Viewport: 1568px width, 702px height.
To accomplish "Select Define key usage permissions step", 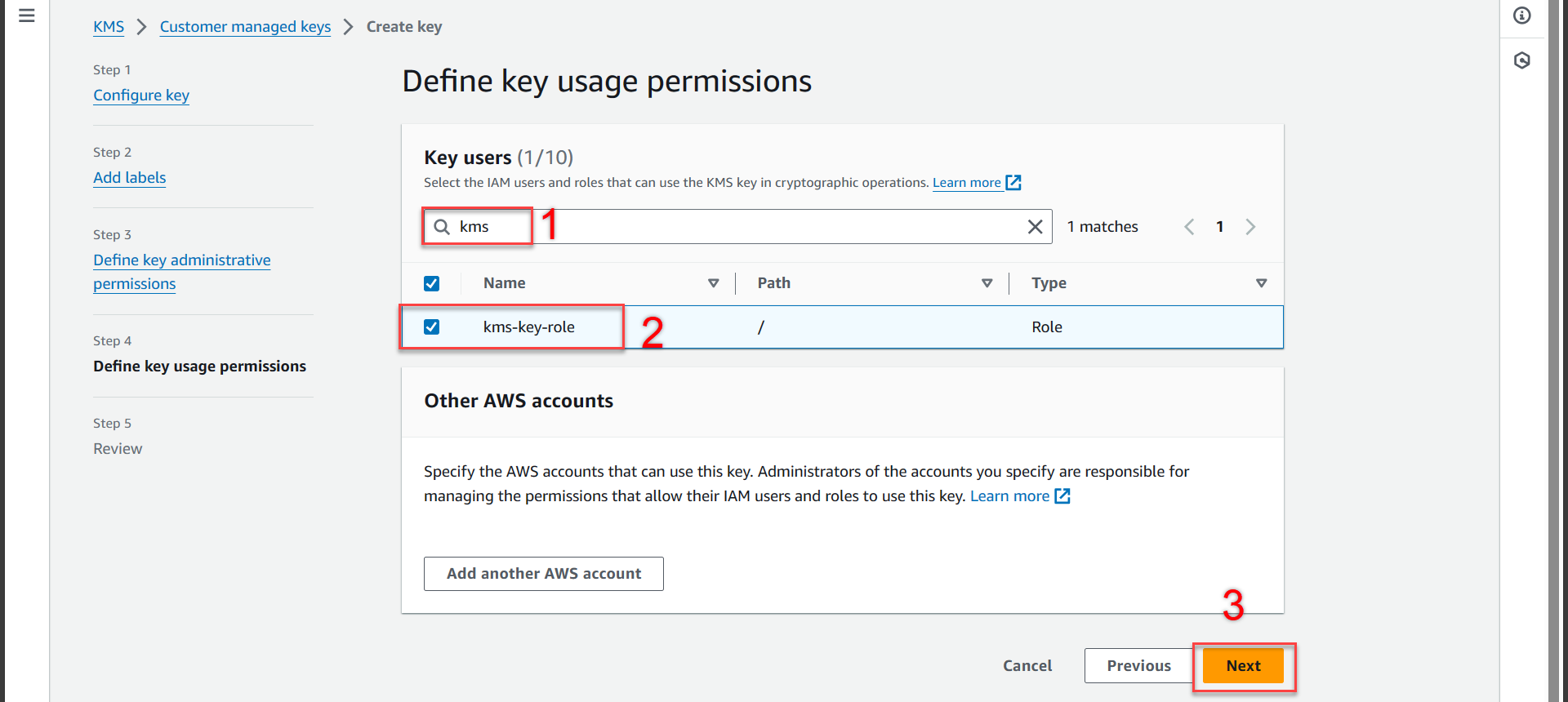I will coord(199,367).
